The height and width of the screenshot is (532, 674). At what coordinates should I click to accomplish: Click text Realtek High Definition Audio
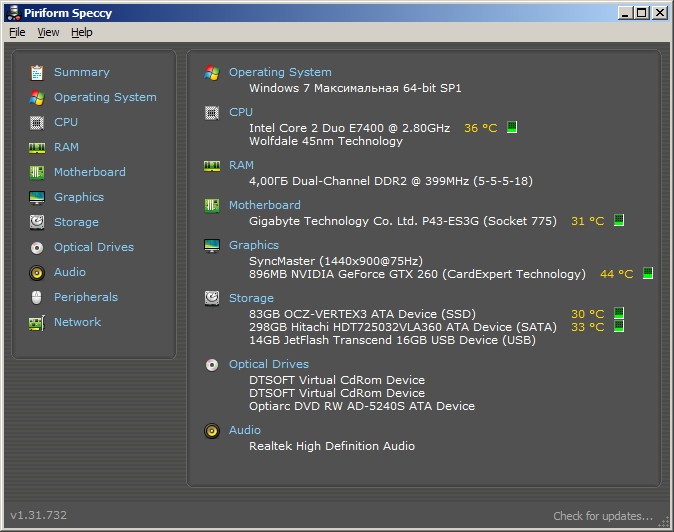[332, 446]
